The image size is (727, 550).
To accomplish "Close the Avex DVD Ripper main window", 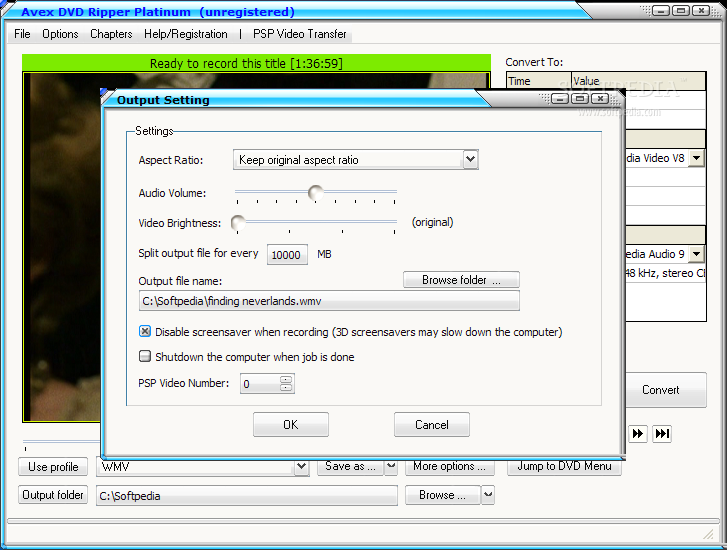I will point(701,10).
